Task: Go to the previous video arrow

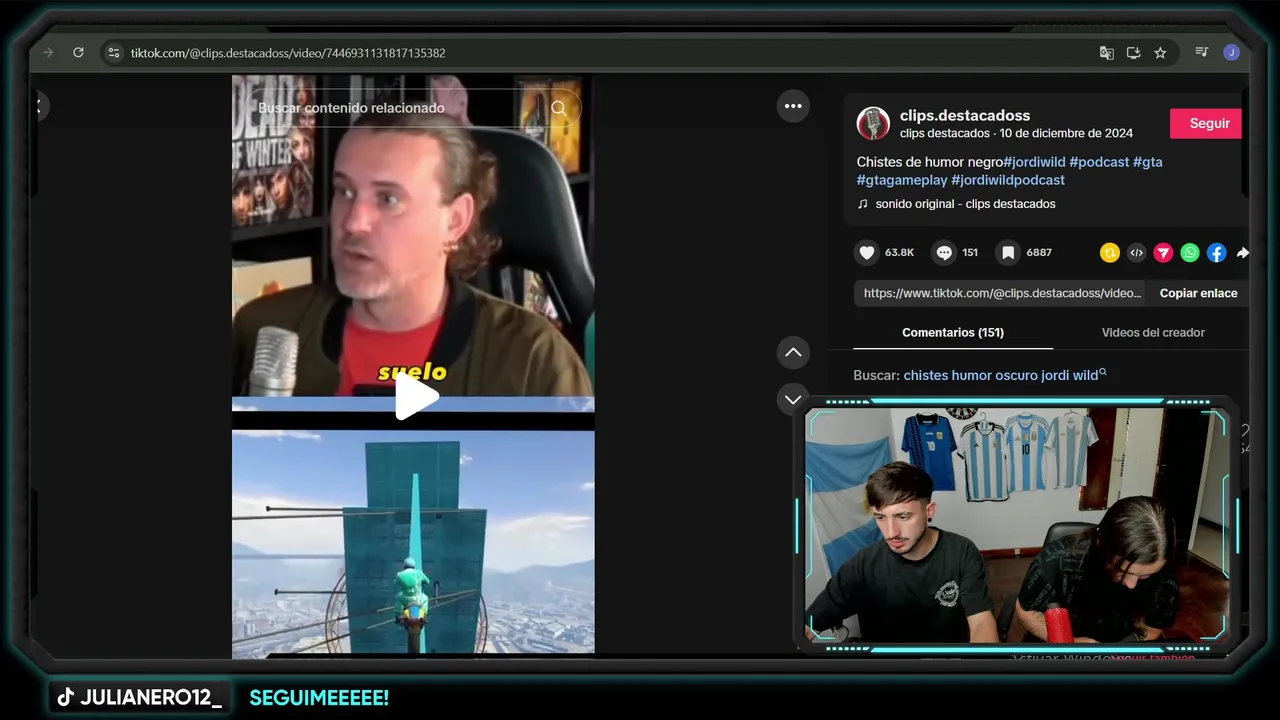Action: (x=793, y=352)
